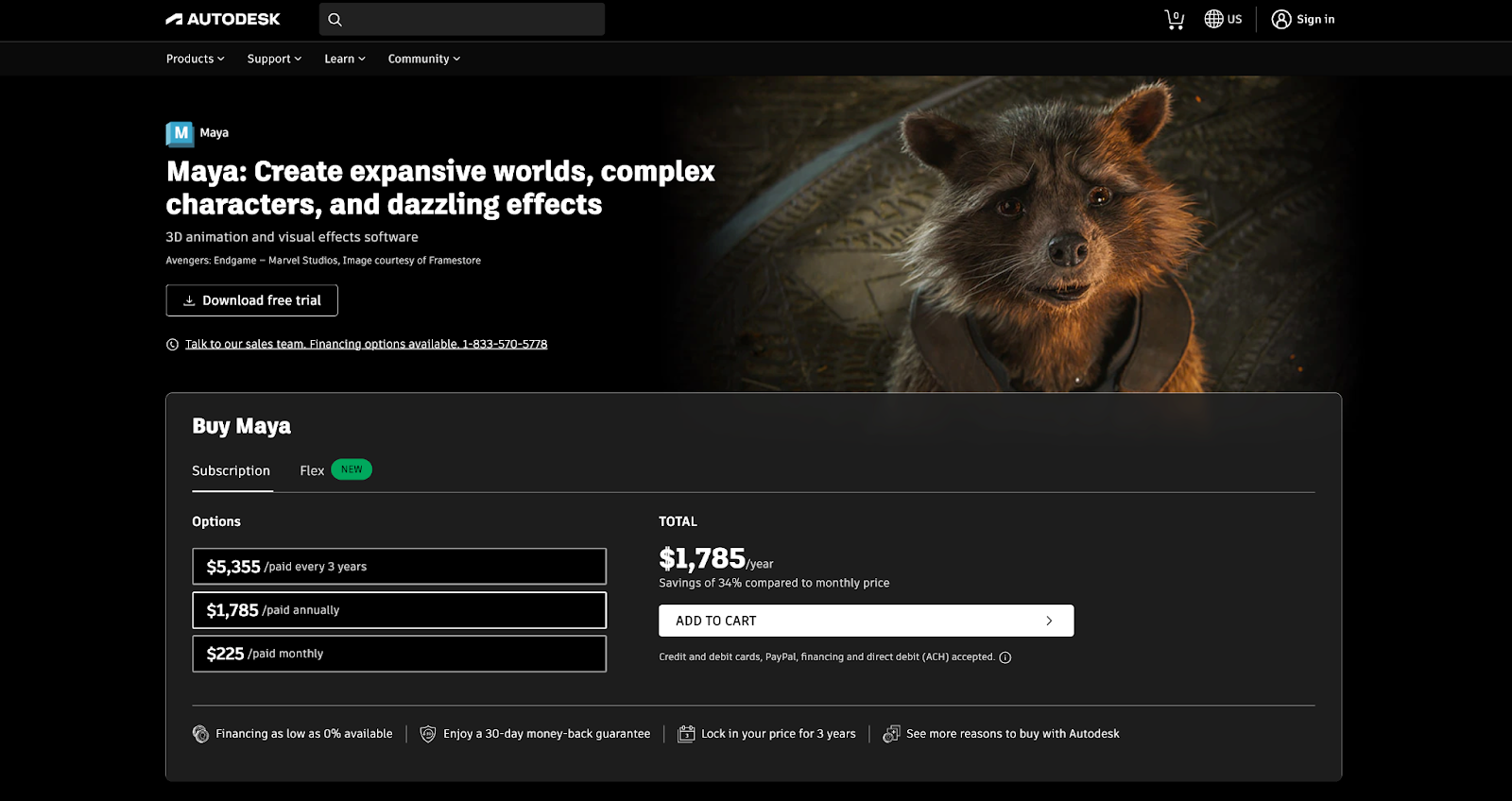The height and width of the screenshot is (801, 1512).
Task: Switch to the Subscription tab
Action: coord(232,470)
